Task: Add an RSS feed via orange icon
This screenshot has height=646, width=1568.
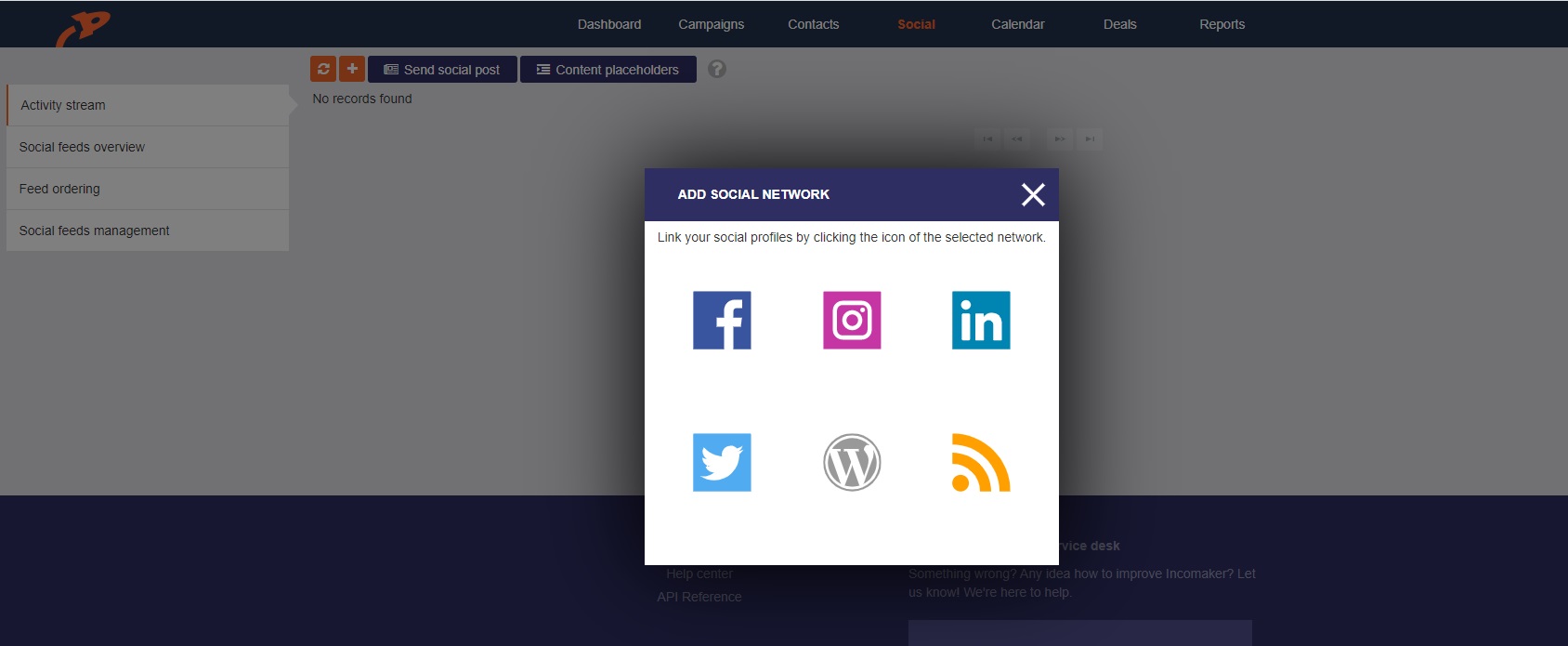Action: 981,463
